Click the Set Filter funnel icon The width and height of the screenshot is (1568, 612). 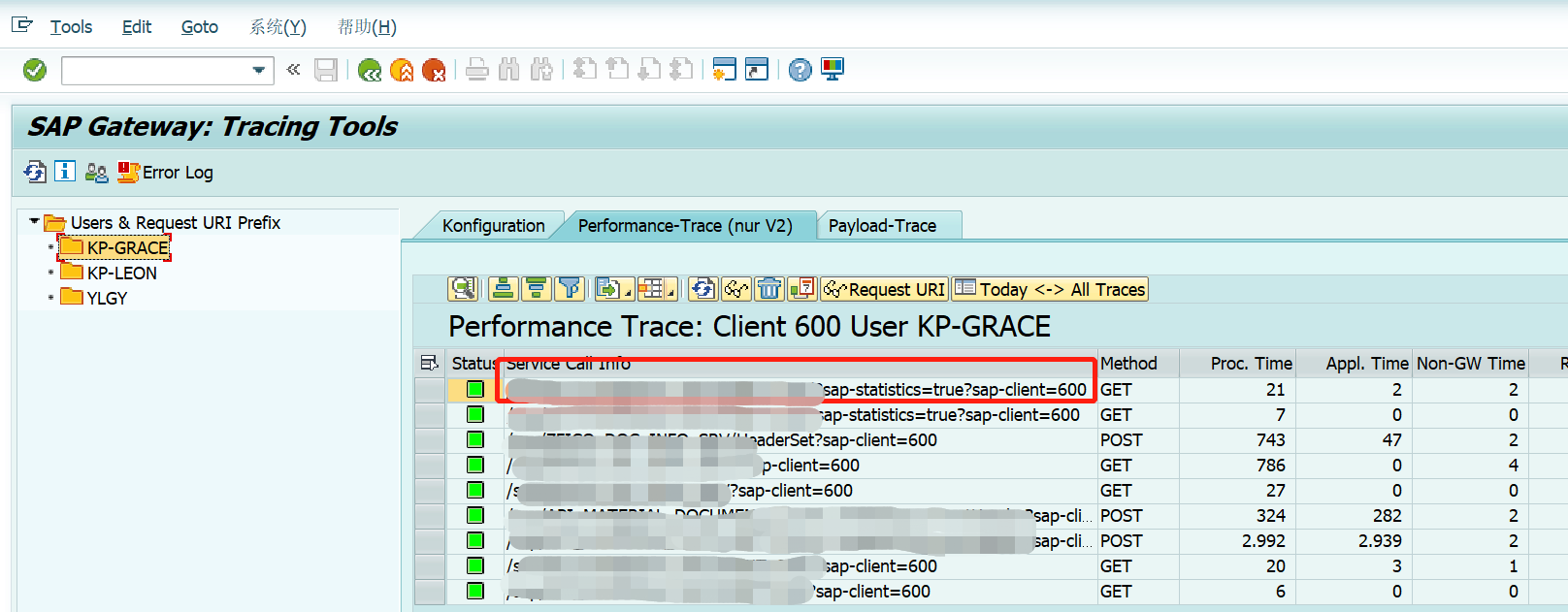(570, 289)
